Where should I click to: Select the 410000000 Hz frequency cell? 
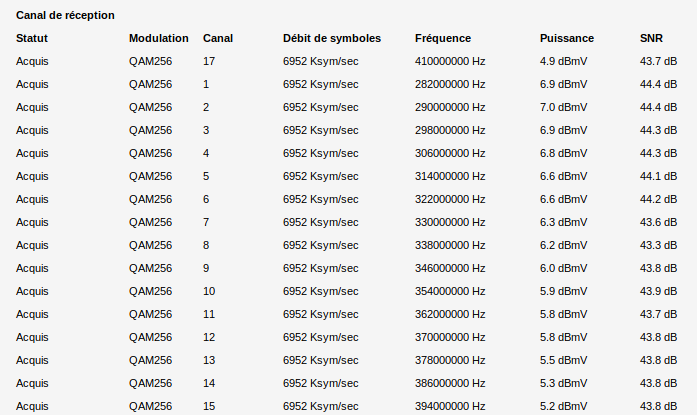pyautogui.click(x=449, y=61)
